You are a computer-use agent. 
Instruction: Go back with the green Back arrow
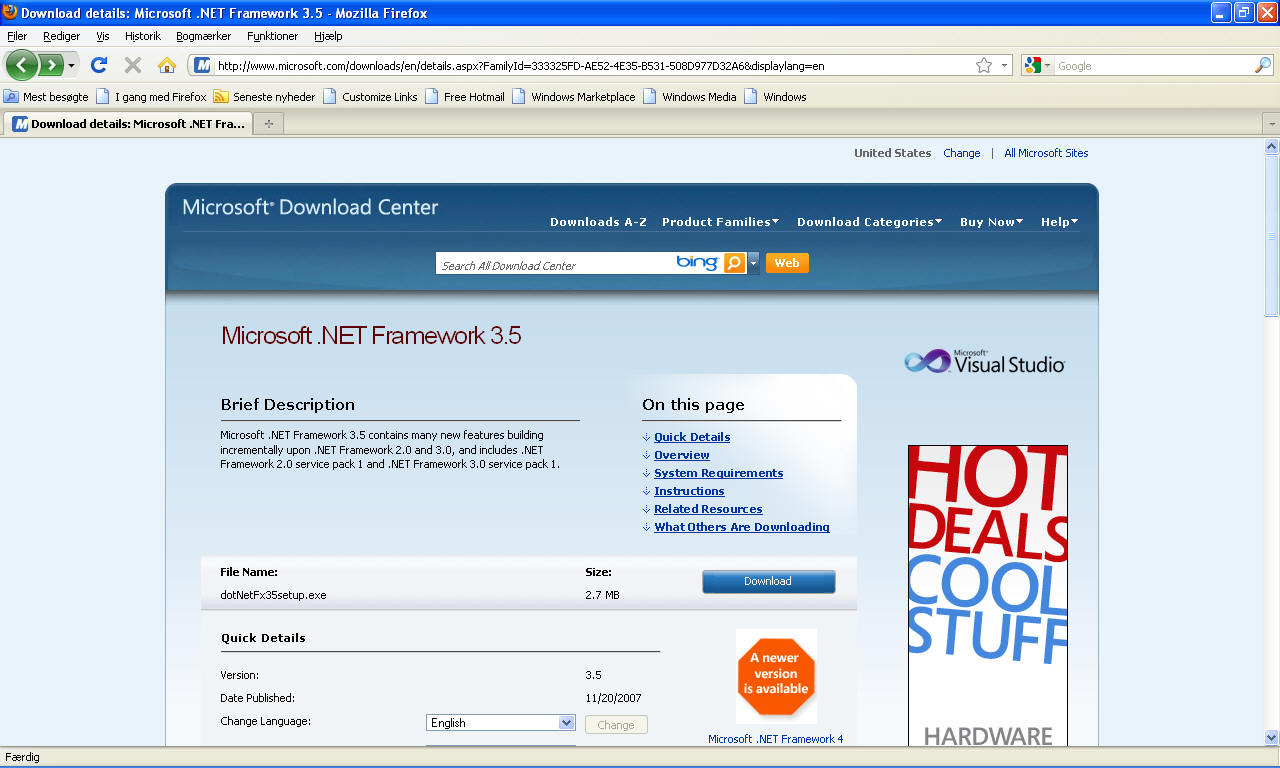(x=22, y=65)
